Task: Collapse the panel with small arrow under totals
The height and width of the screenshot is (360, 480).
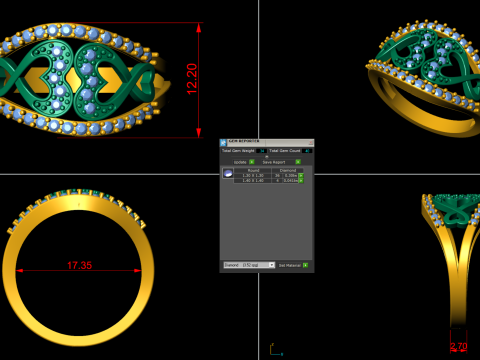Action: (267, 156)
